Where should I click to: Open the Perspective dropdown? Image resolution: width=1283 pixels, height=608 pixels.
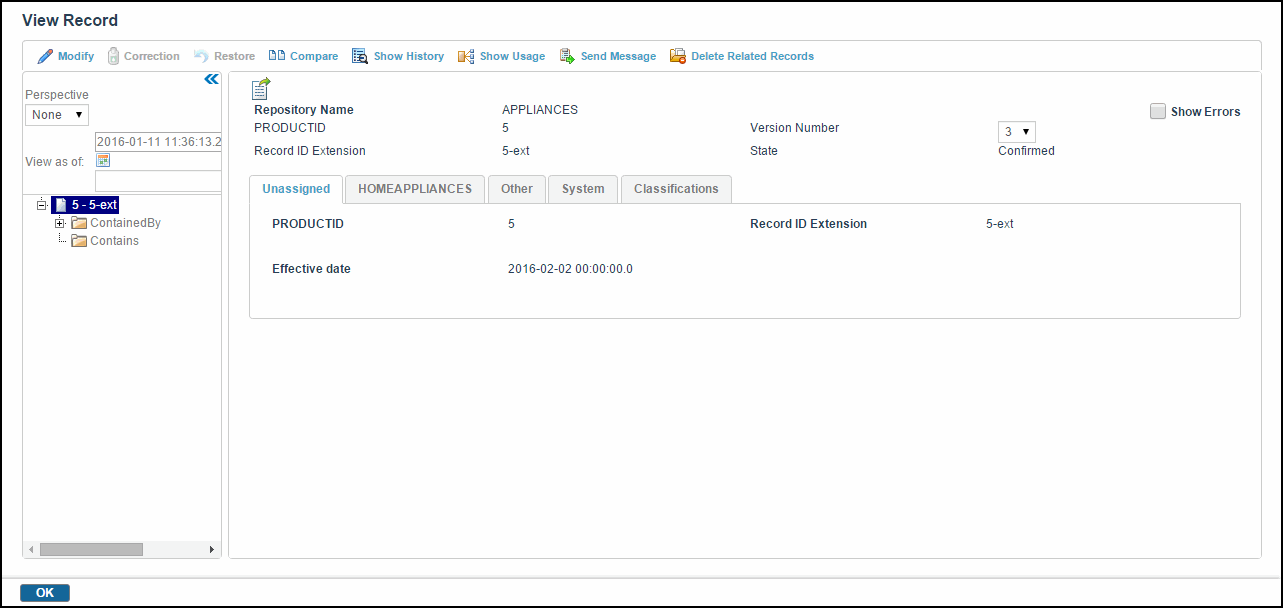tap(57, 115)
